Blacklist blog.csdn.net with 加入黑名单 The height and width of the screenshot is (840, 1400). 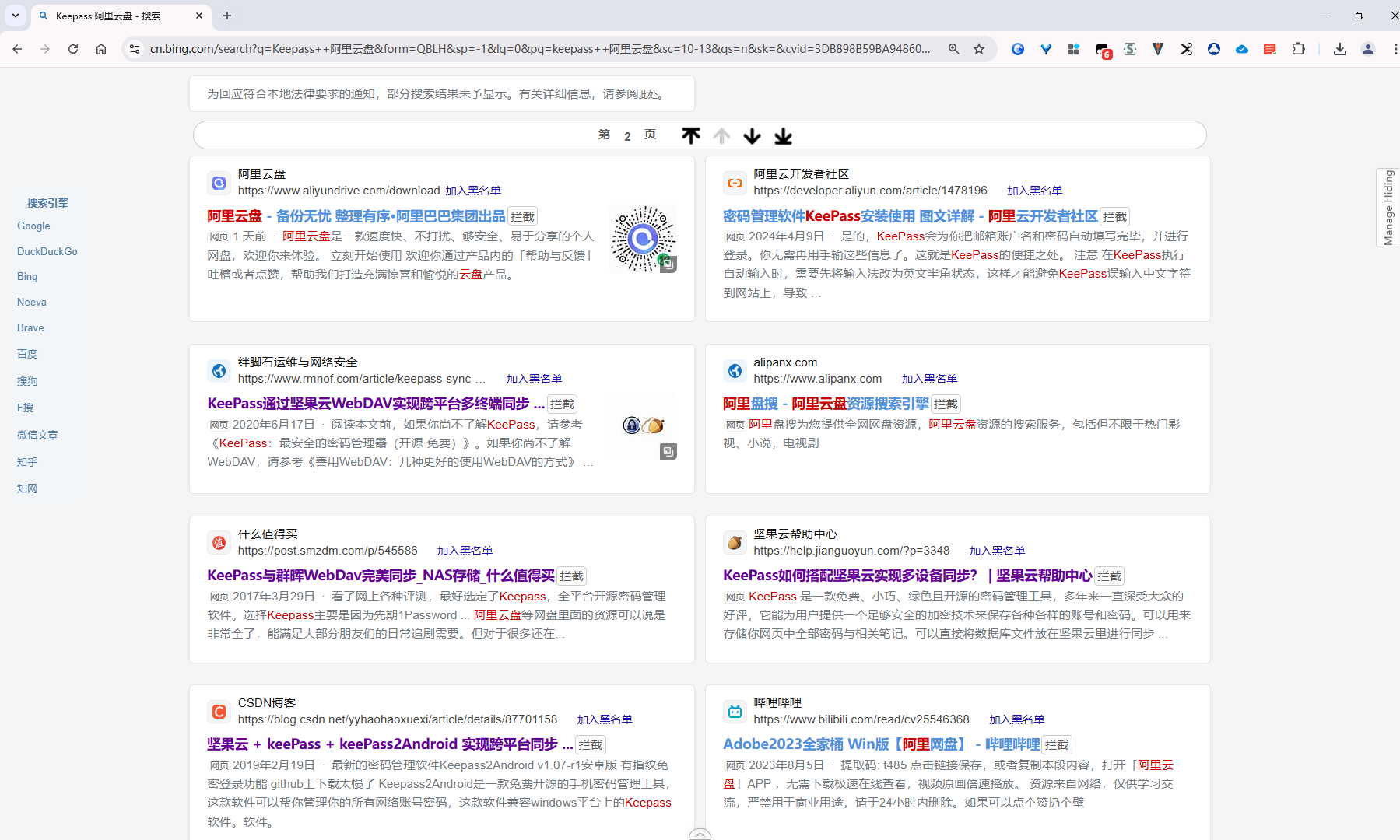click(x=605, y=719)
